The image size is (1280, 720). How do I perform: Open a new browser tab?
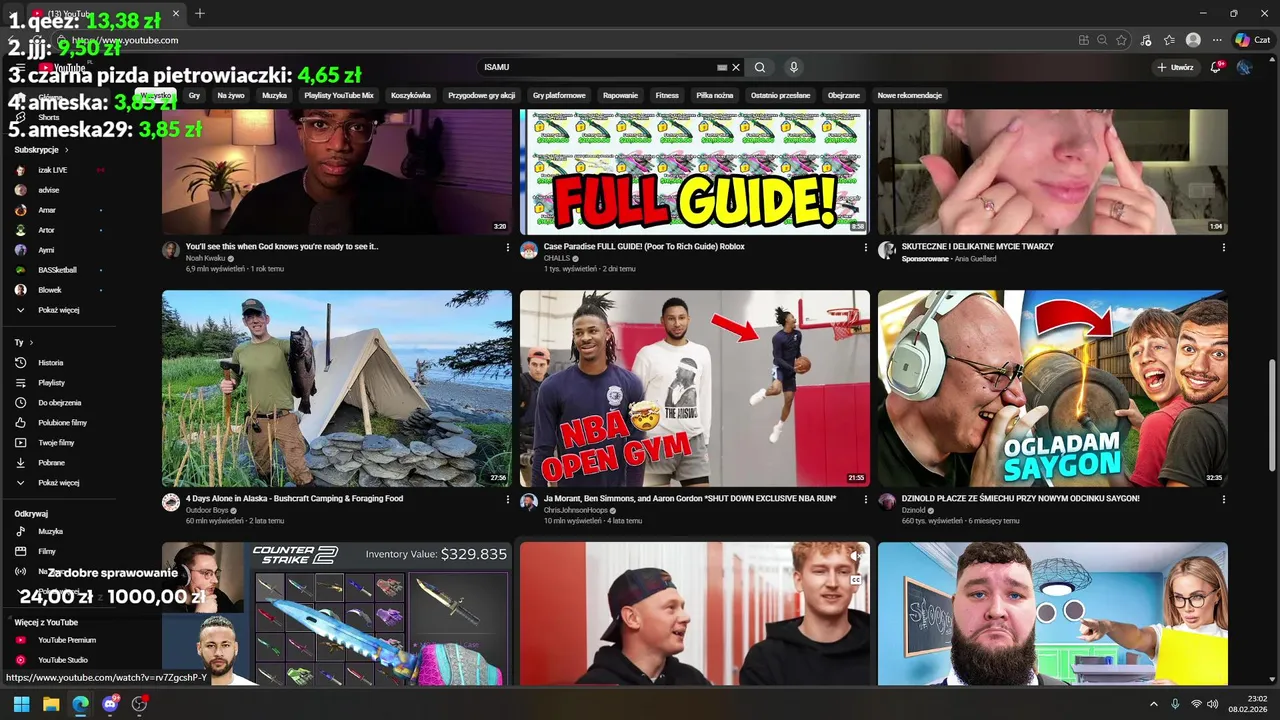200,13
